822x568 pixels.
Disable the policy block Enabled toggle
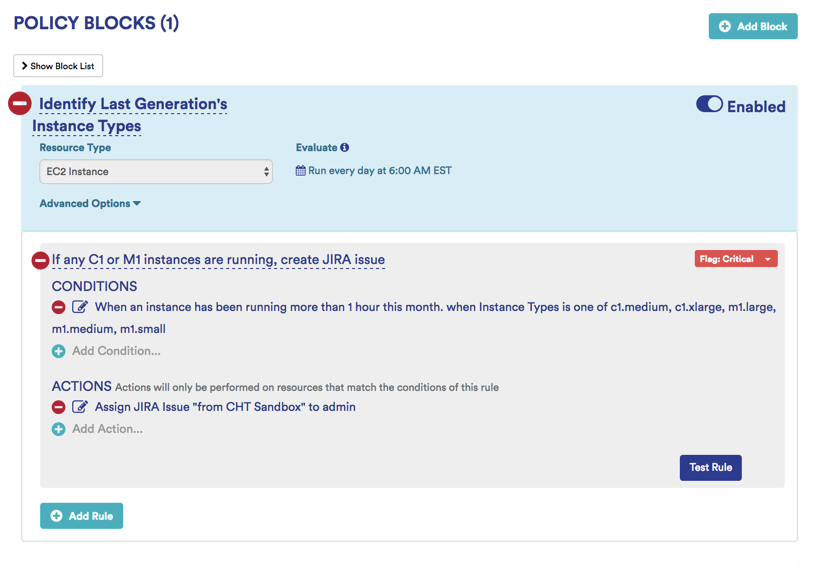(709, 105)
